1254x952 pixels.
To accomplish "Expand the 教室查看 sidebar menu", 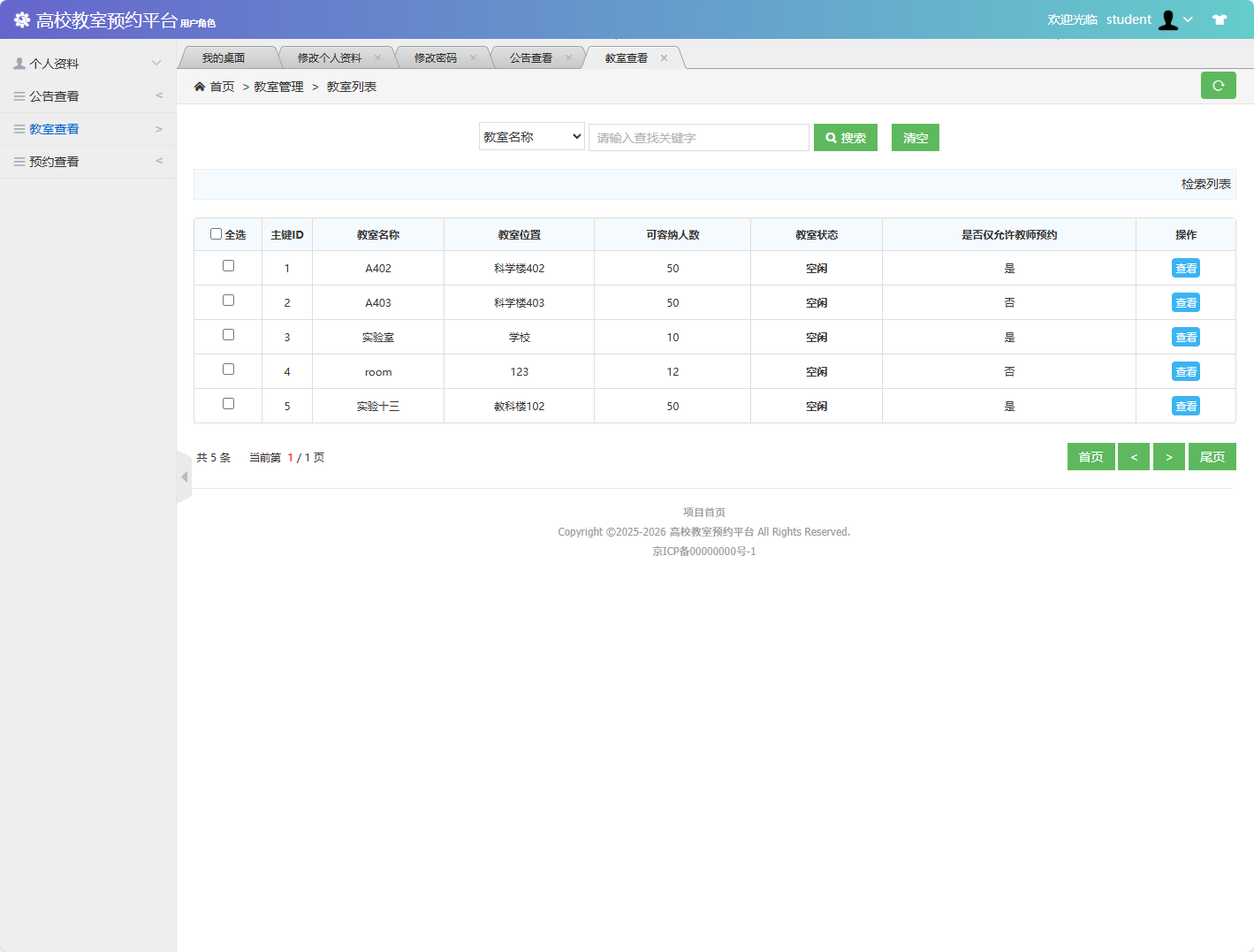I will pyautogui.click(x=159, y=129).
